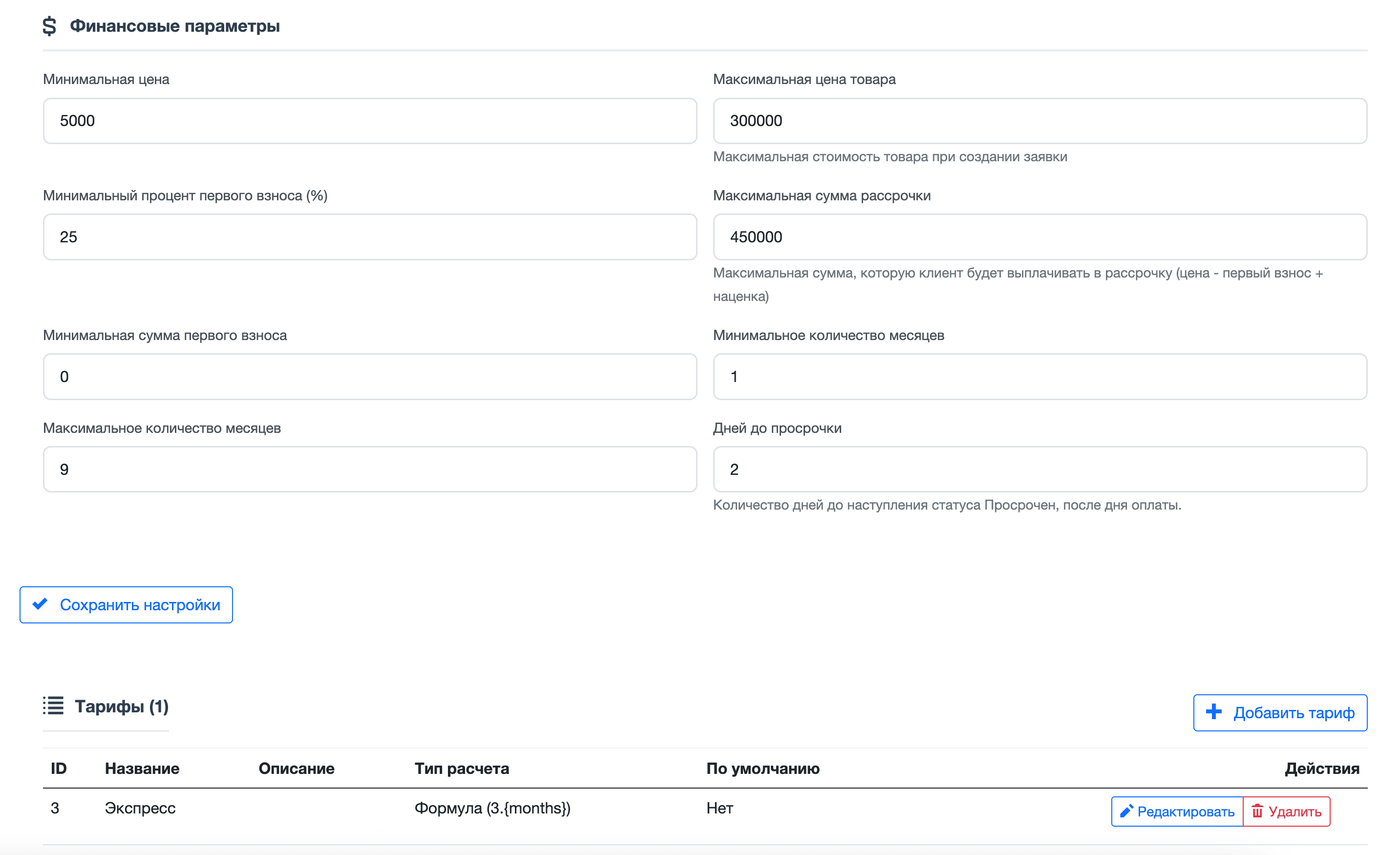Select the Максимальное количество месяцев input
This screenshot has height=855, width=1400.
[370, 469]
